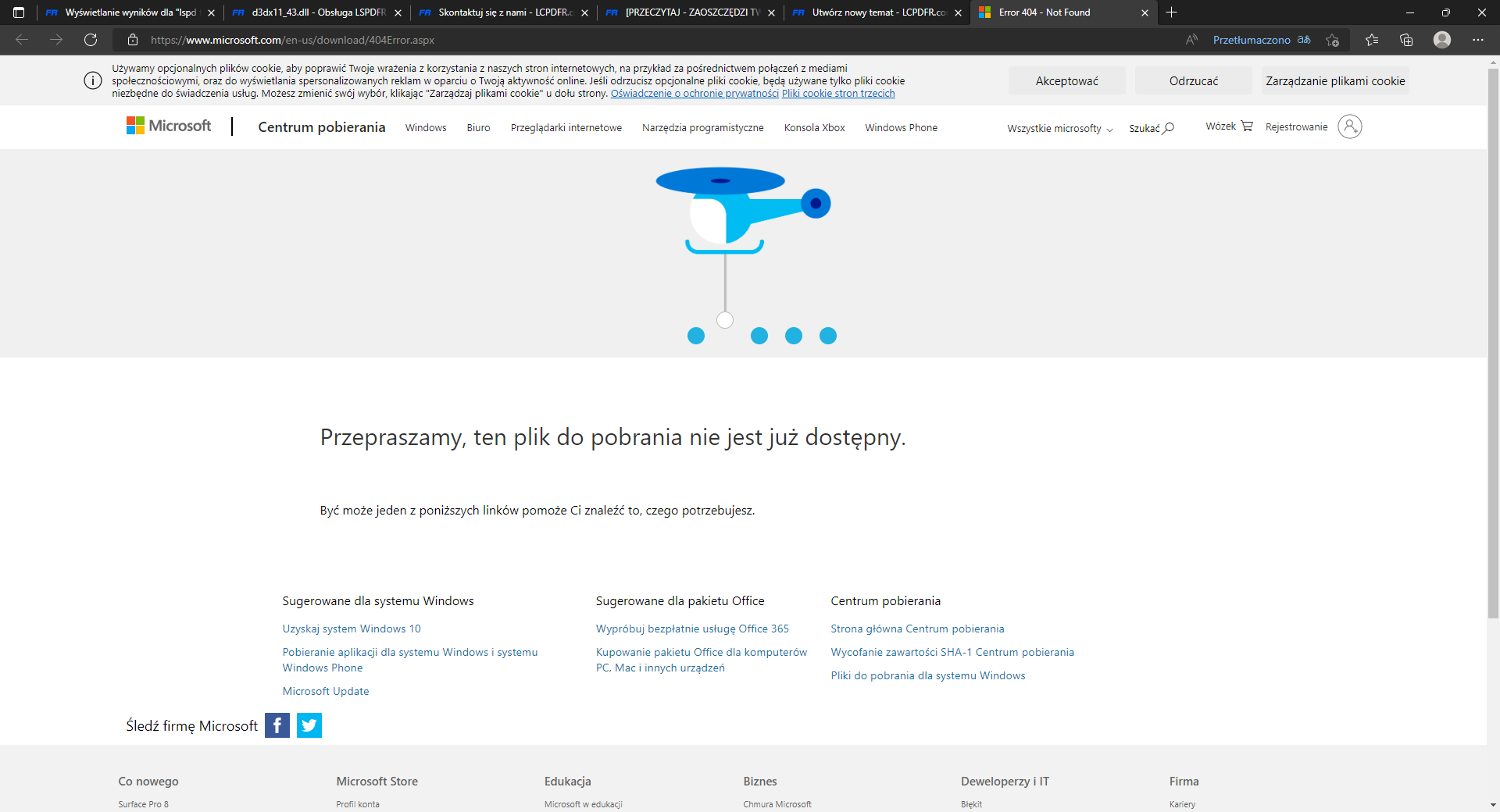
Task: Open 'Wypróbuj bezpłatnie usługę Office 365' link
Action: (692, 629)
